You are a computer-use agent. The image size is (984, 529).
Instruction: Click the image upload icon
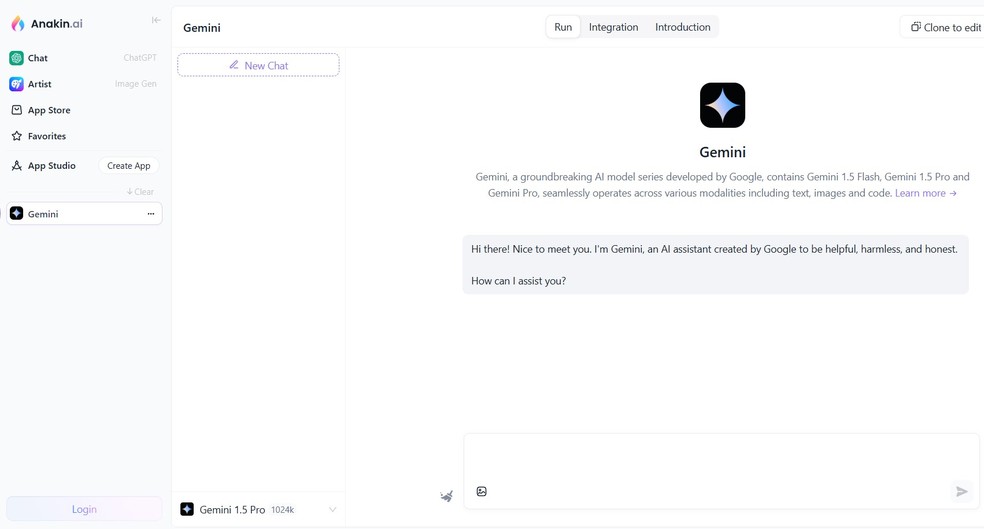(x=481, y=491)
